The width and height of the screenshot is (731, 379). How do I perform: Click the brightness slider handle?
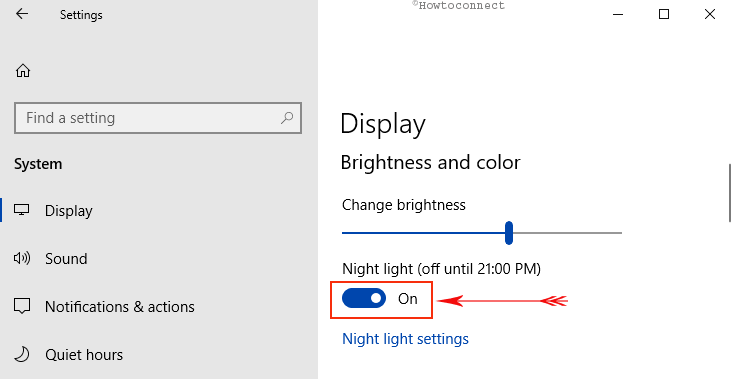coord(509,233)
